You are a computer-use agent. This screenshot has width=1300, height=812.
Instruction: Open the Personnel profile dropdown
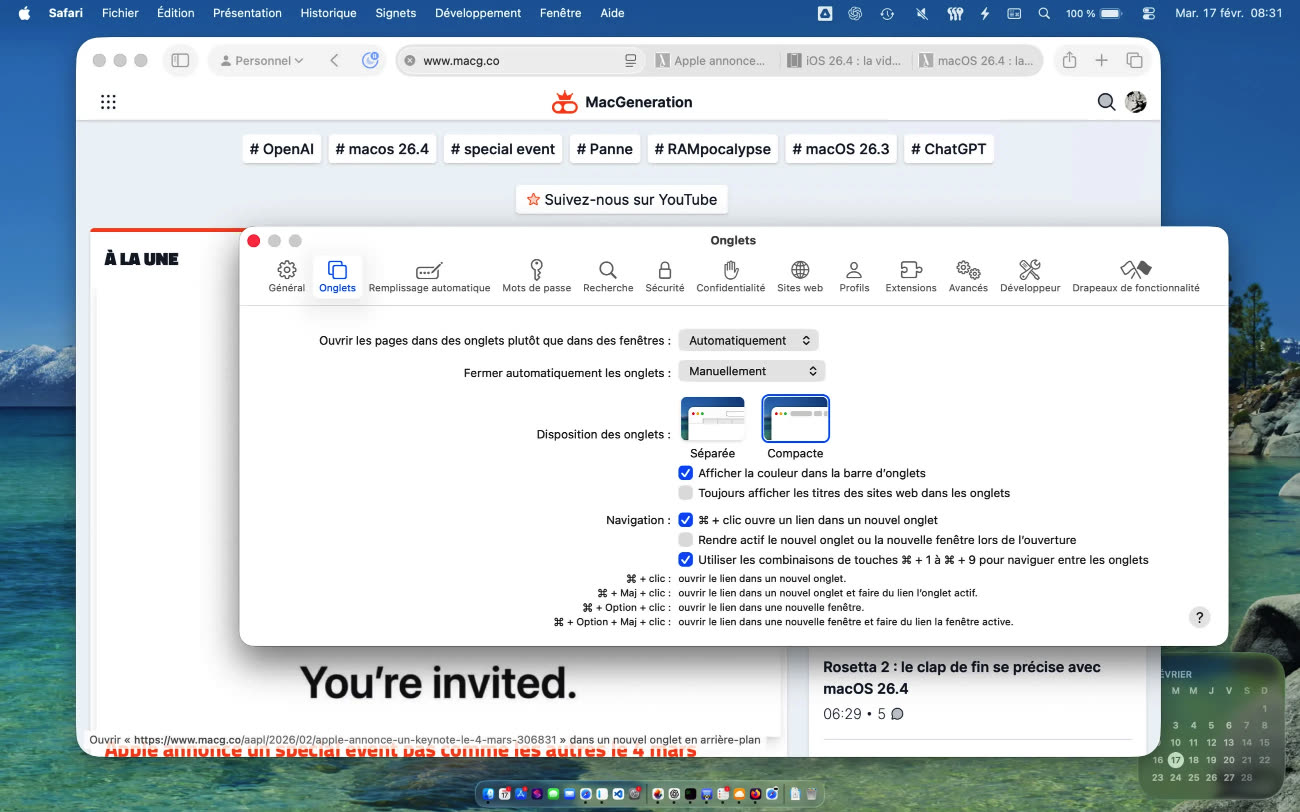tap(262, 61)
